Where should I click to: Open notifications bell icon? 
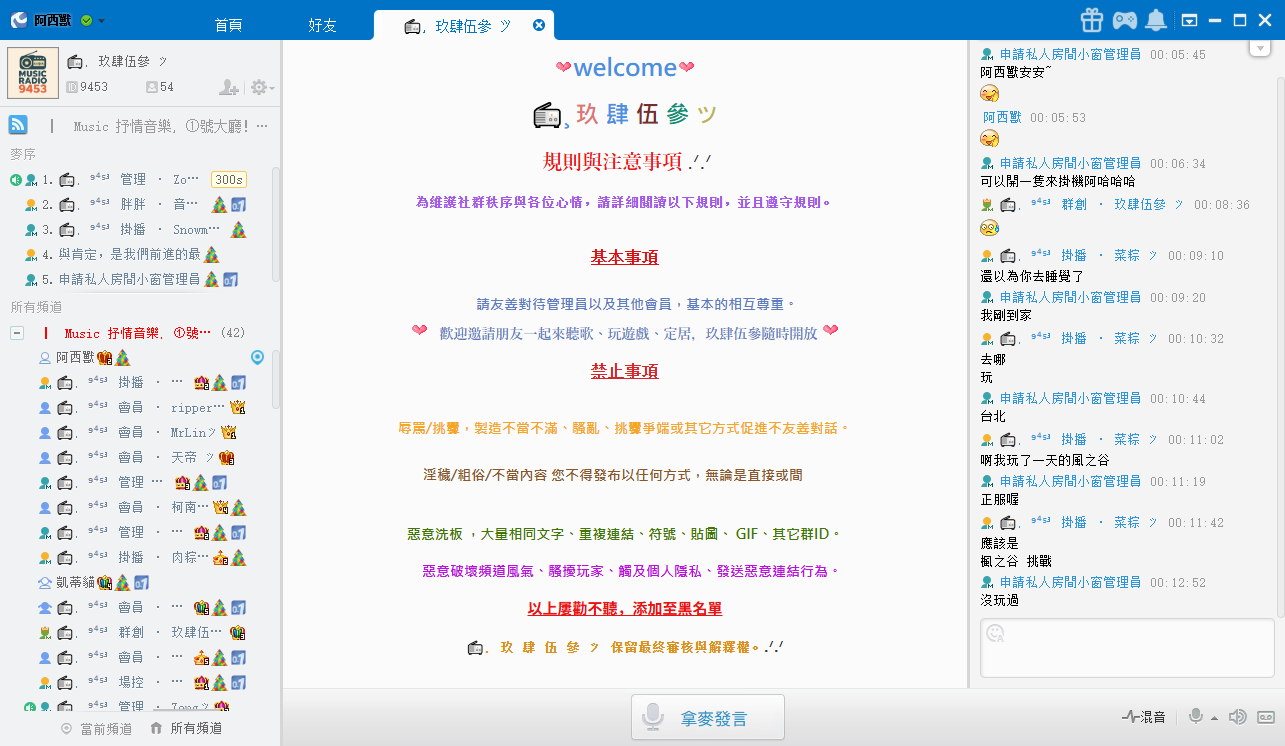[x=1156, y=20]
